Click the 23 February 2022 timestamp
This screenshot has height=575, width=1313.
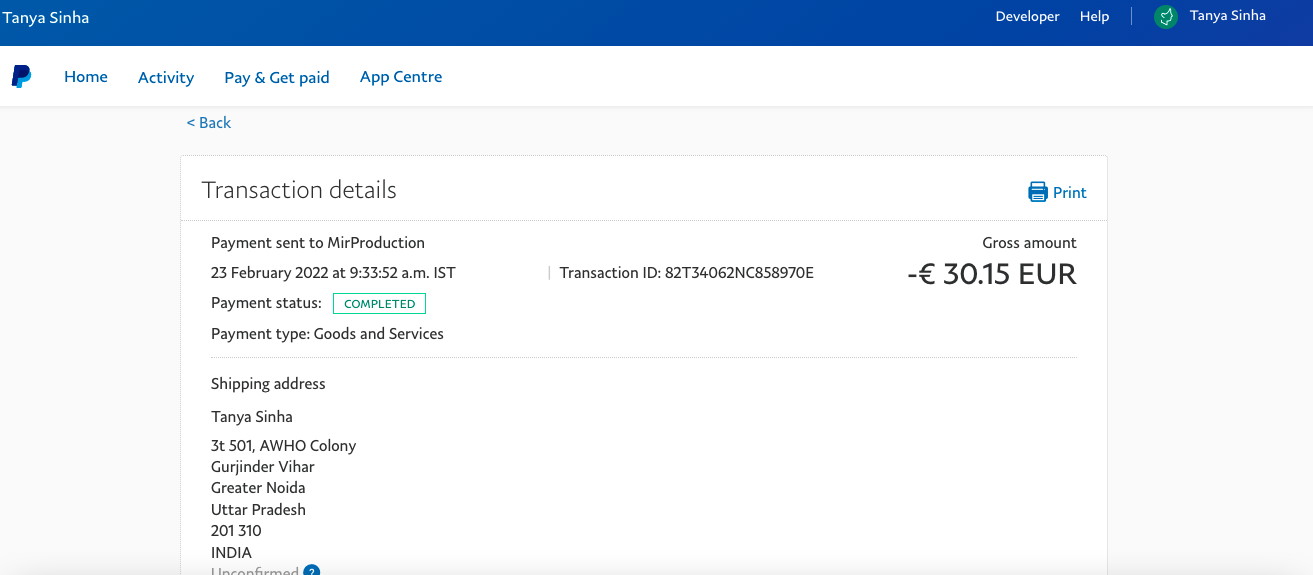coord(333,272)
